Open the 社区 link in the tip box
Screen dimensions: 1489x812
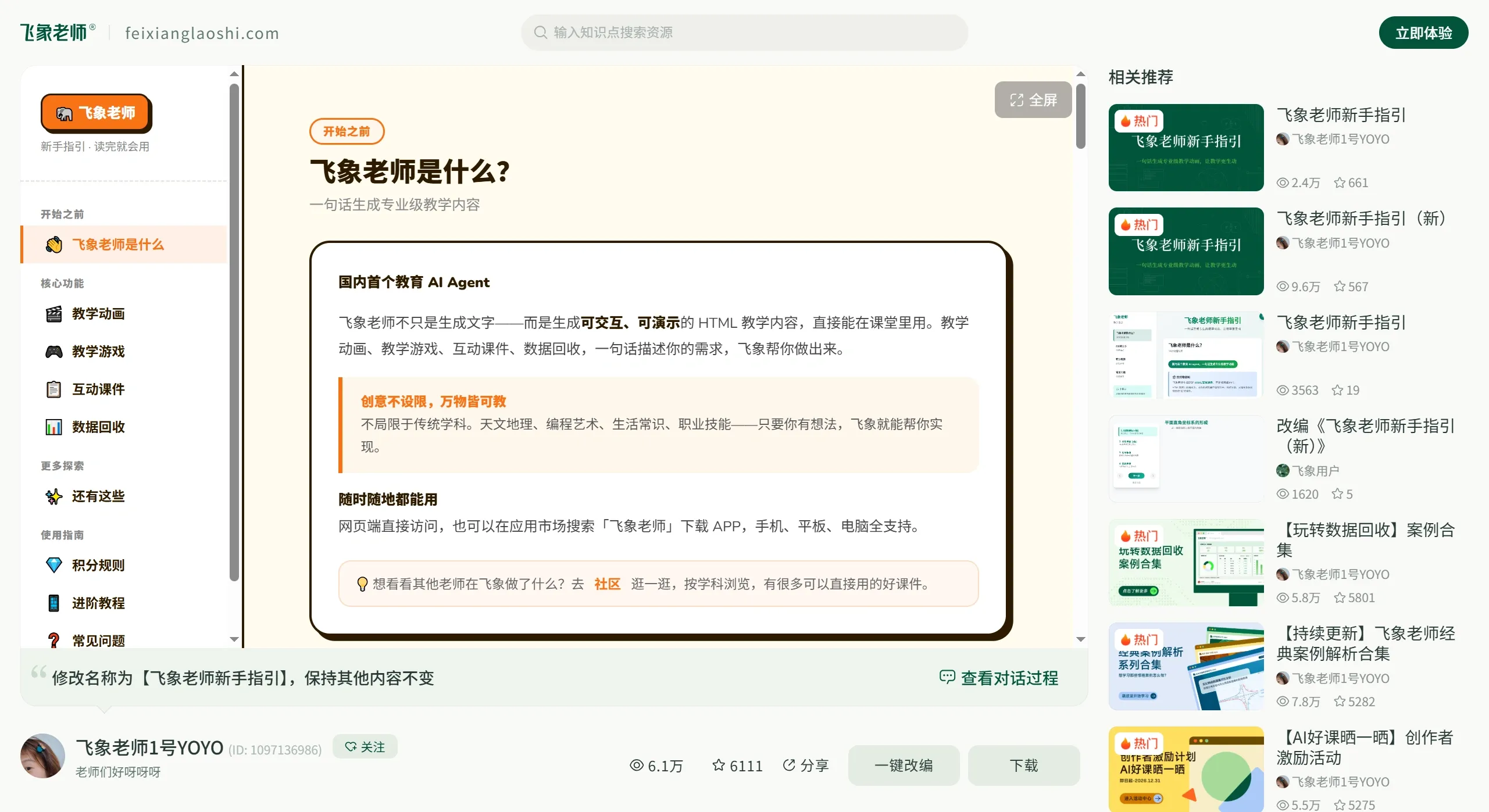point(607,584)
